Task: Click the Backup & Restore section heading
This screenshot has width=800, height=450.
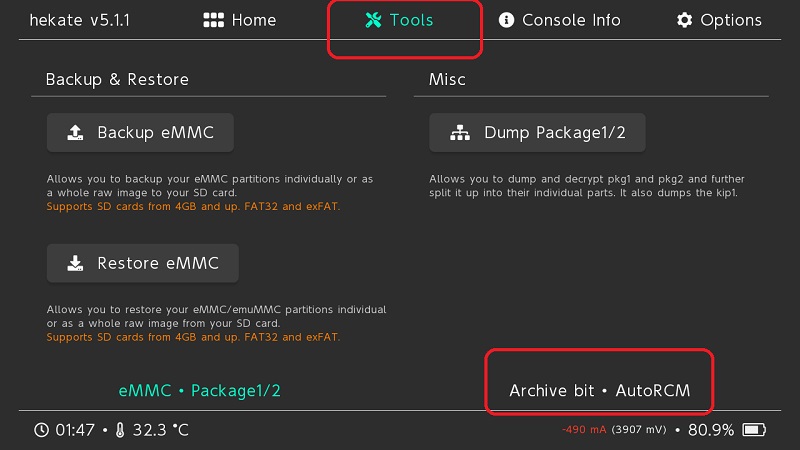Action: [x=117, y=79]
